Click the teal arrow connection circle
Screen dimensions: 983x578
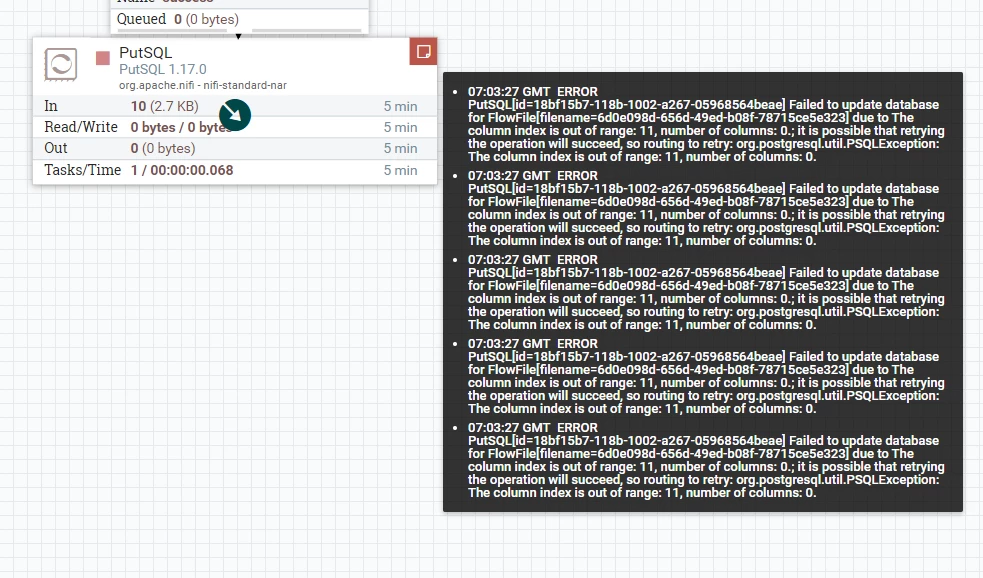pos(235,115)
